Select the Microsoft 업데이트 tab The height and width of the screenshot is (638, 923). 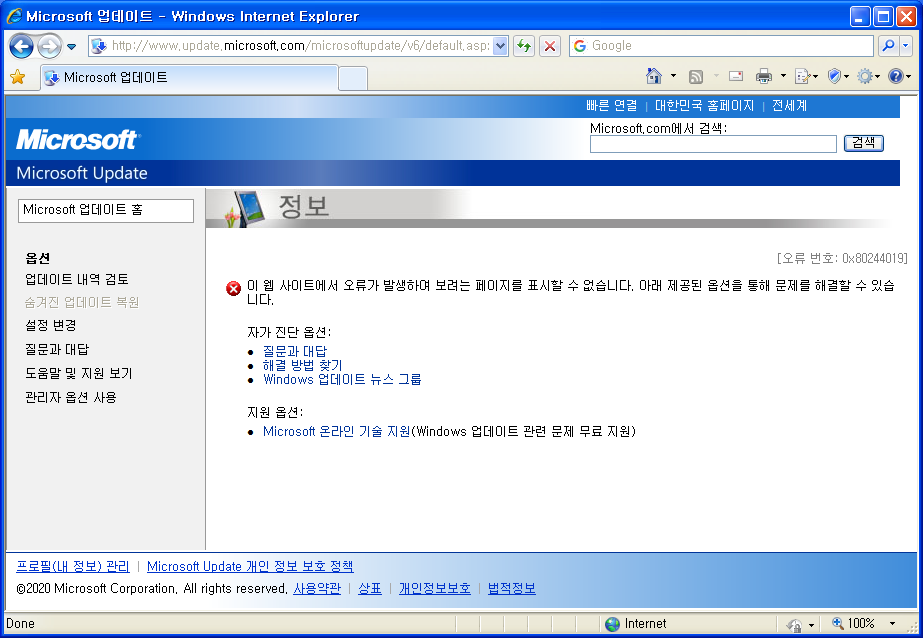pos(190,78)
